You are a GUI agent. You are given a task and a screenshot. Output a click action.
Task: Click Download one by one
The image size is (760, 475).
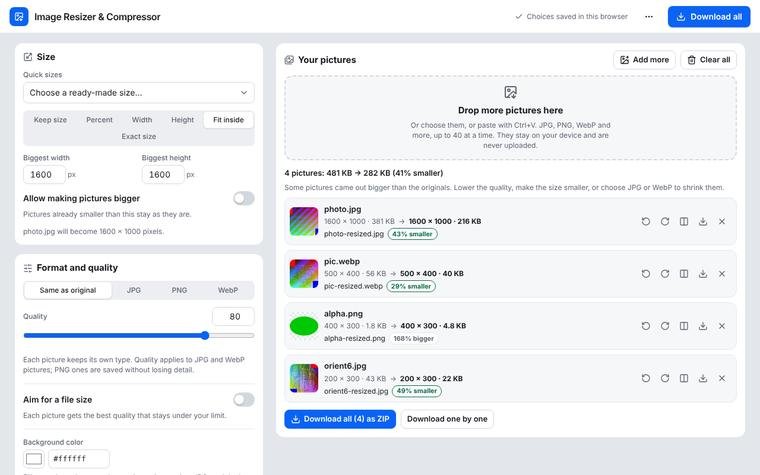tap(447, 419)
